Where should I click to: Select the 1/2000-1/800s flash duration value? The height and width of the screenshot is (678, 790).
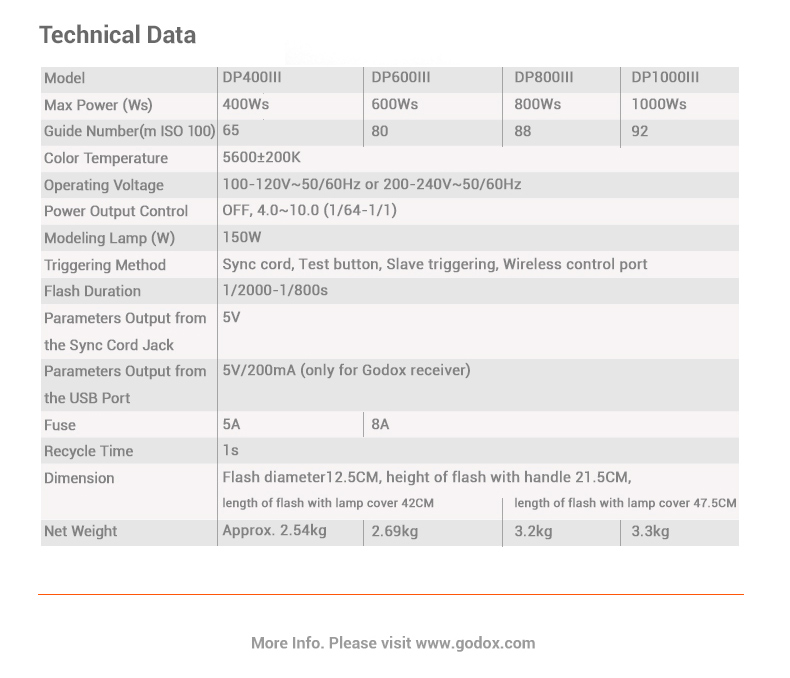tap(275, 291)
